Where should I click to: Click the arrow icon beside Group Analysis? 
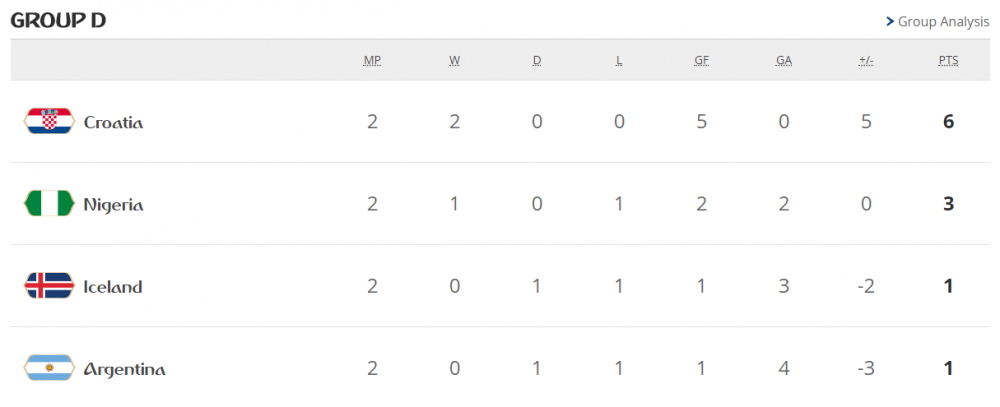coord(890,21)
